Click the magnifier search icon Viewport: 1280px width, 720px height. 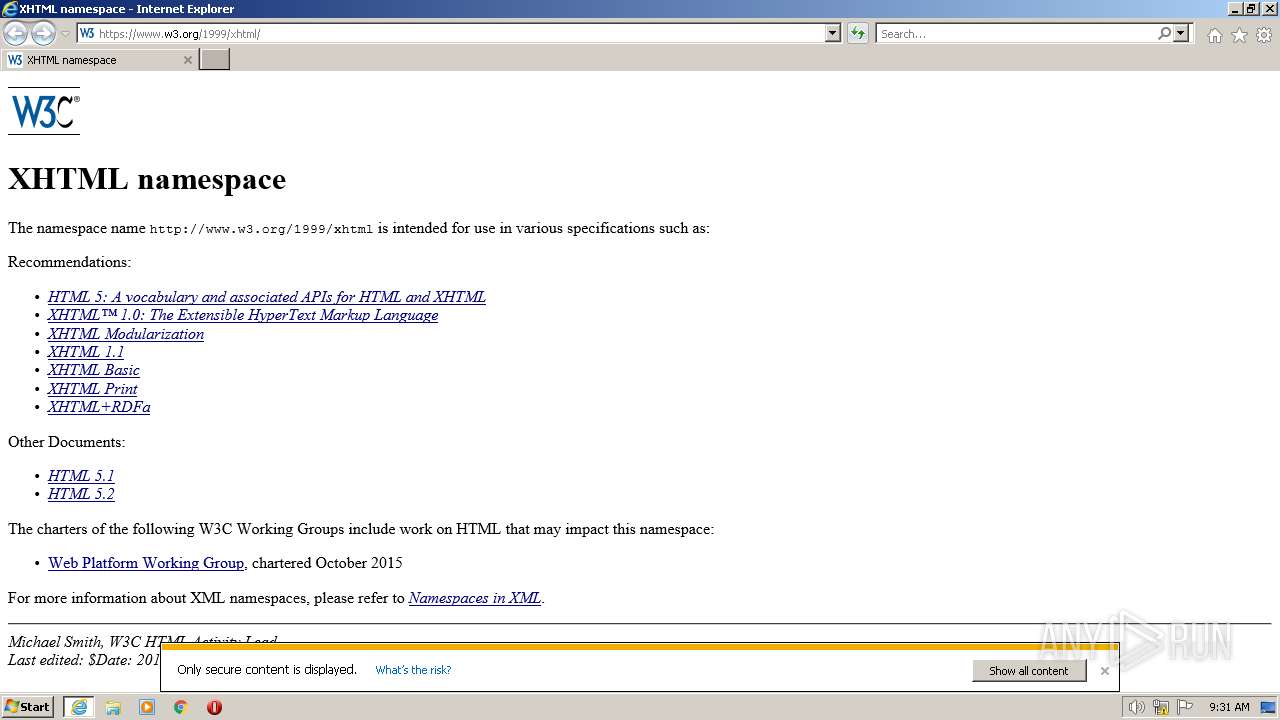[x=1164, y=33]
